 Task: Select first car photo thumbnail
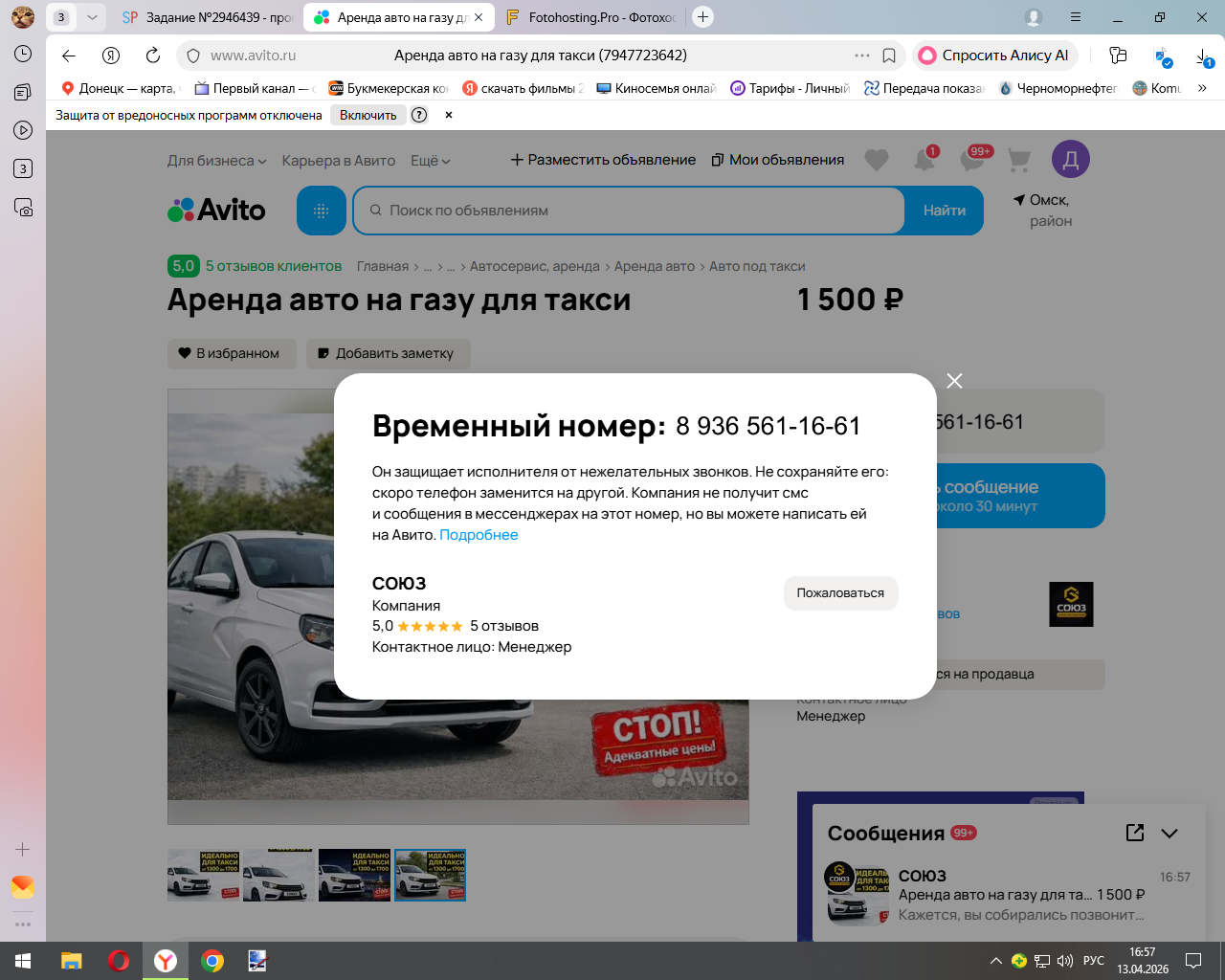(203, 875)
